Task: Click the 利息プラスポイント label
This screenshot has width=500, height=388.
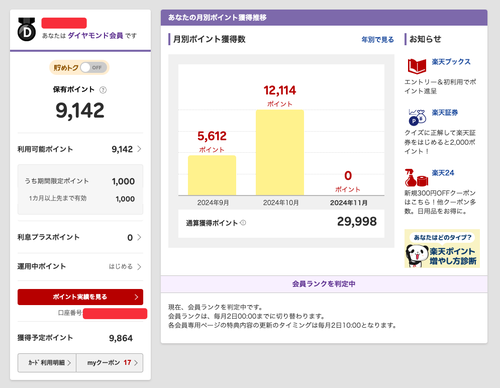Action: click(x=48, y=237)
